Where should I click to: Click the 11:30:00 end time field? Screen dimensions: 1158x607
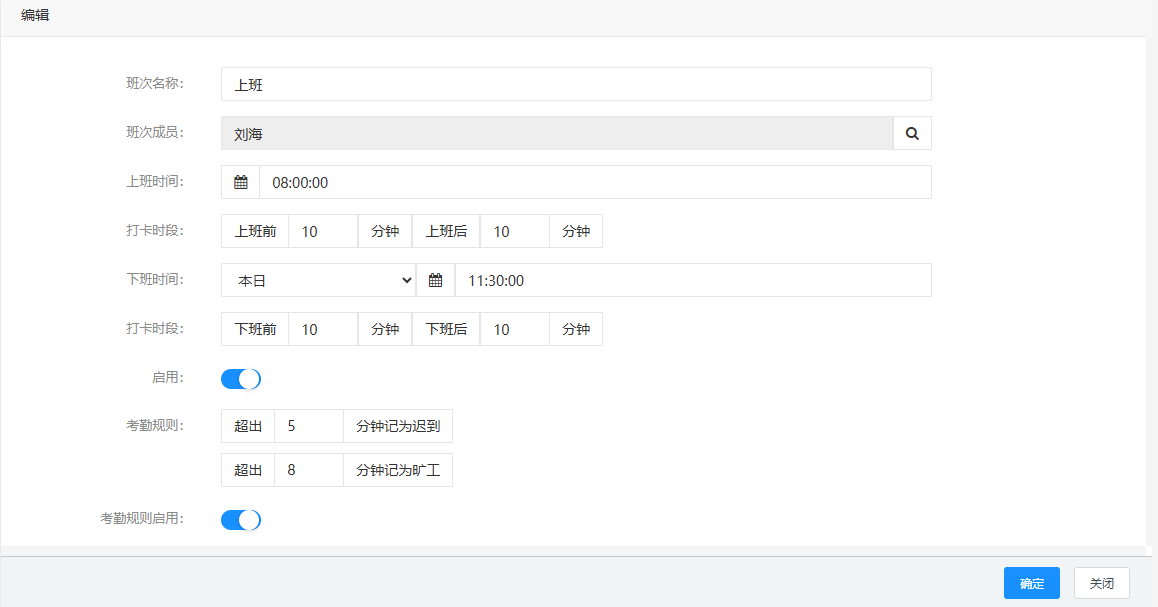[x=692, y=280]
